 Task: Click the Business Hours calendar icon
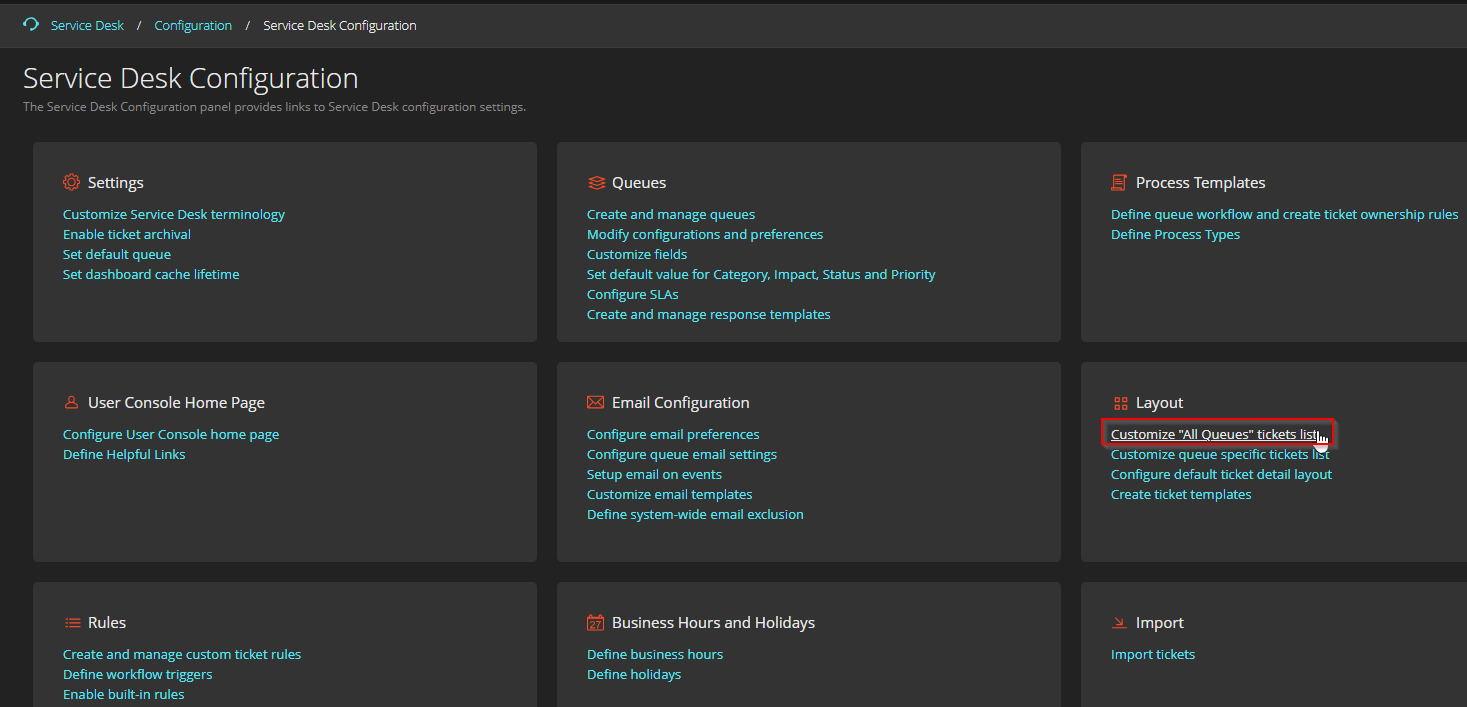pos(596,622)
